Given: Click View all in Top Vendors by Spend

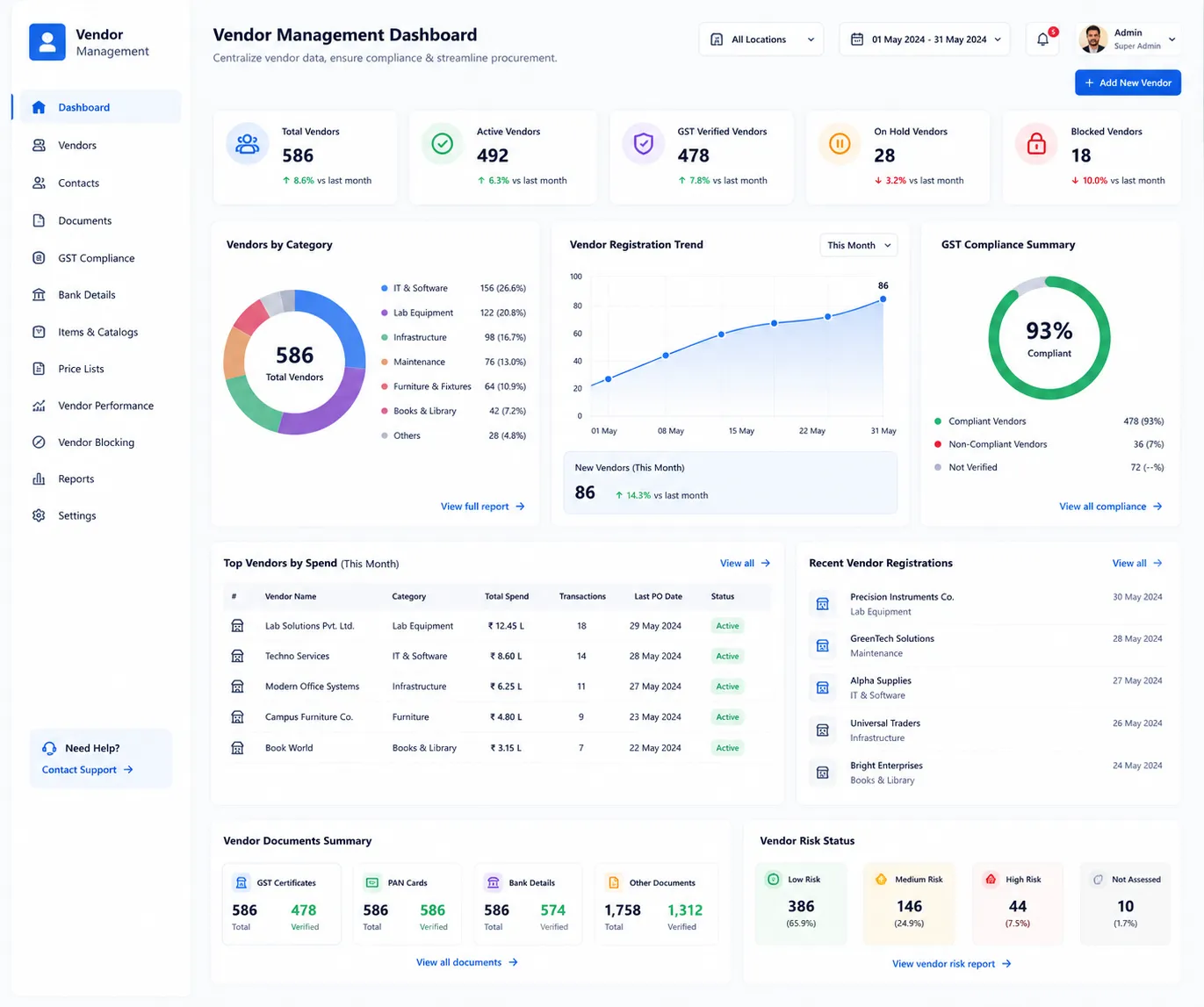Looking at the screenshot, I should tap(745, 564).
